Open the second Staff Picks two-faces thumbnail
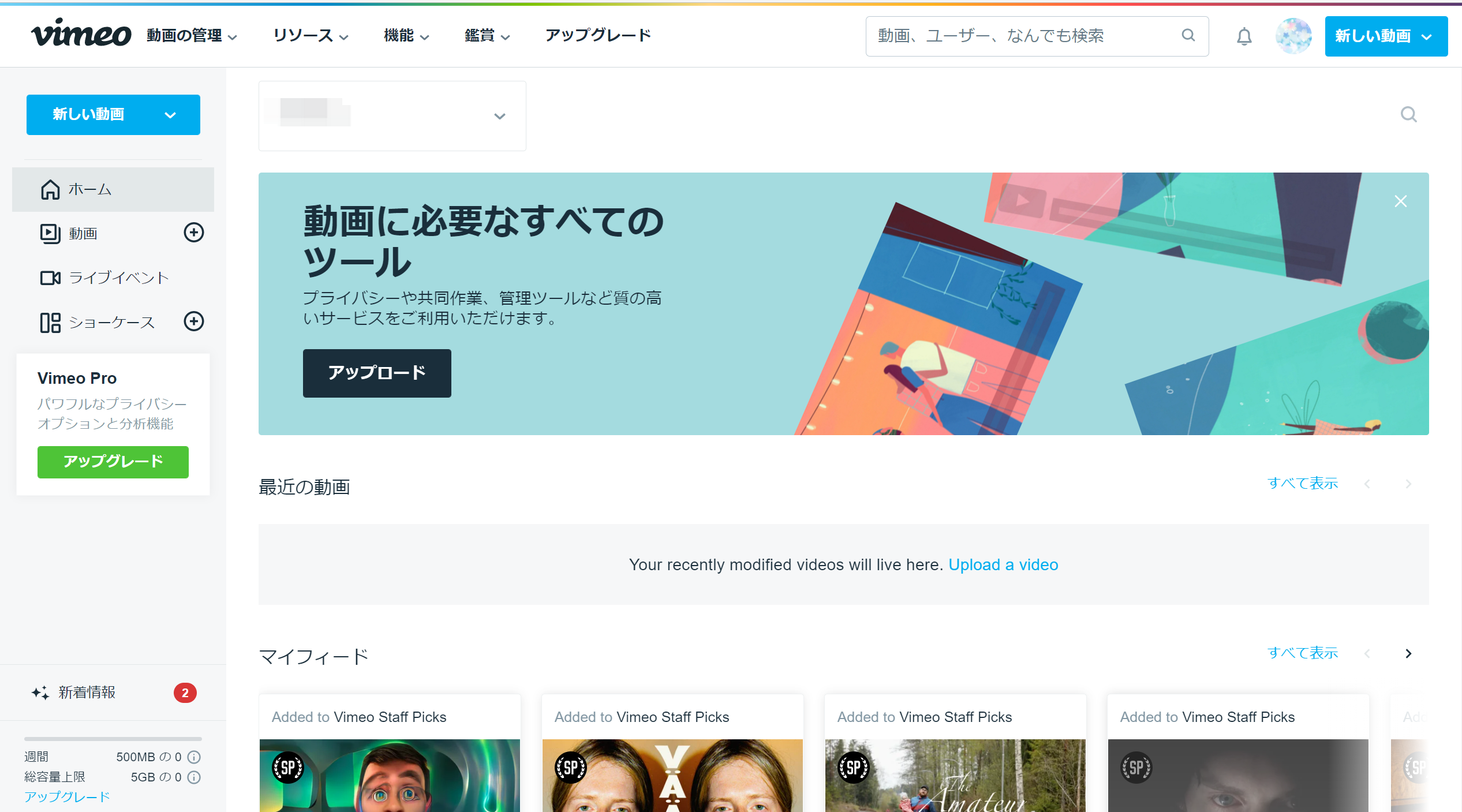The width and height of the screenshot is (1462, 812). point(672,776)
